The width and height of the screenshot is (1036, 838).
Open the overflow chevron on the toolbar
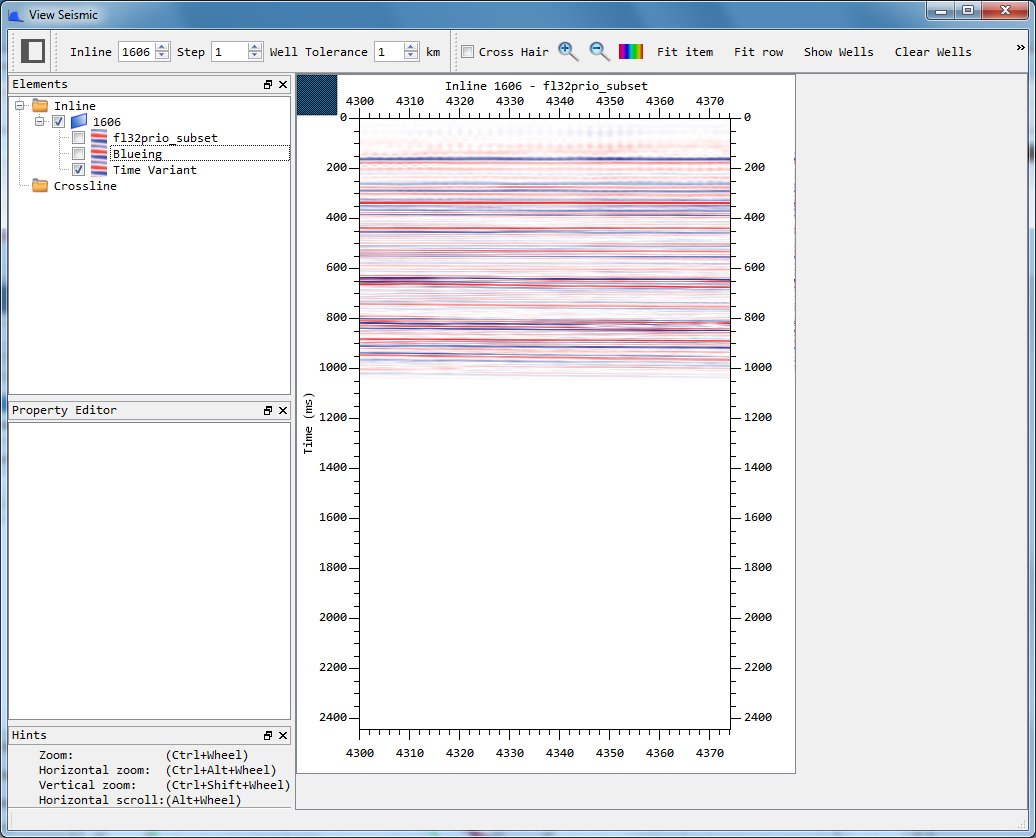coord(1021,45)
